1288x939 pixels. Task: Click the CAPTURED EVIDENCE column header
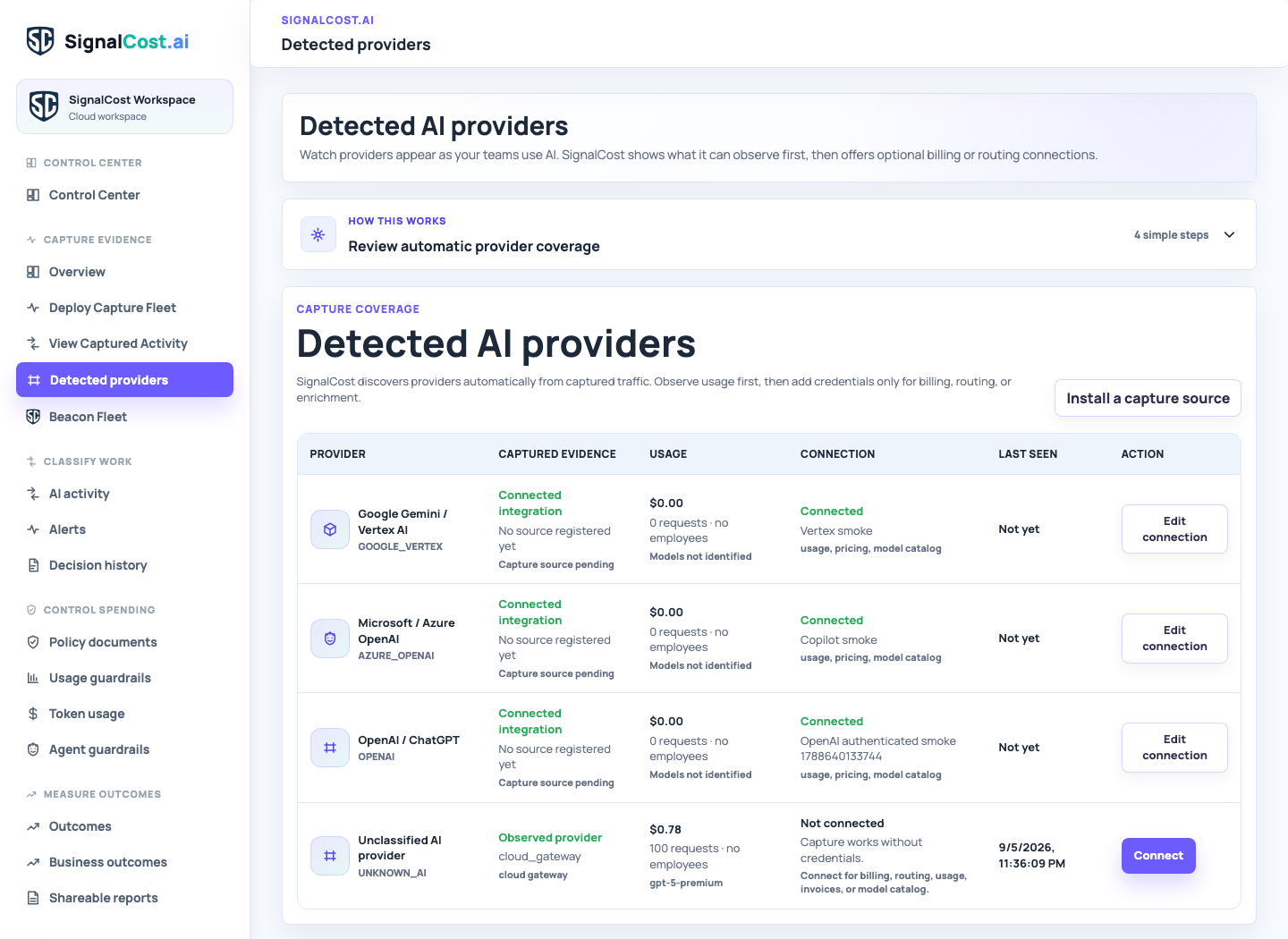point(557,454)
